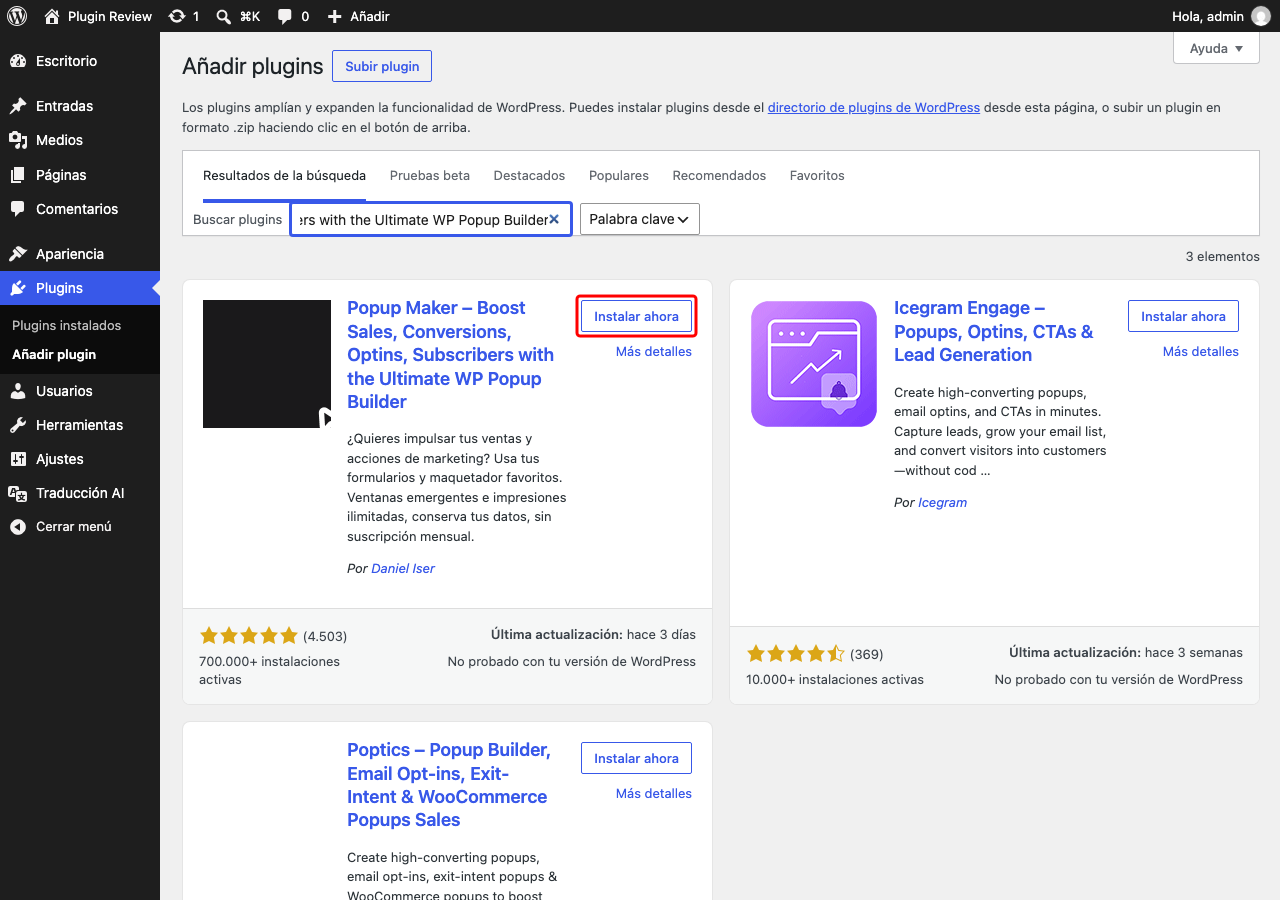Switch to Destacados tab
This screenshot has width=1280, height=900.
[x=529, y=175]
